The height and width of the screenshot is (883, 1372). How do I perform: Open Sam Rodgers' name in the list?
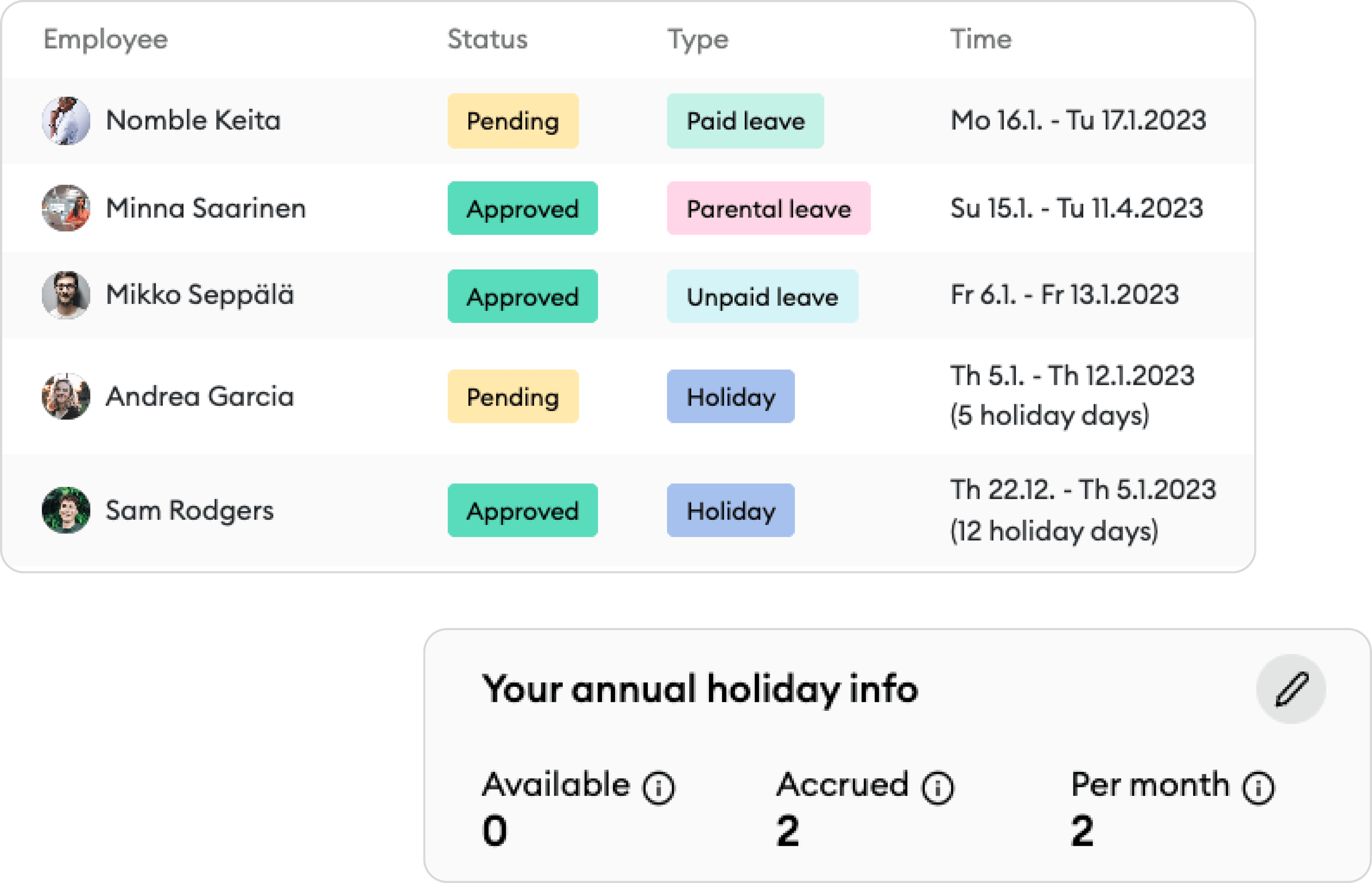point(190,510)
